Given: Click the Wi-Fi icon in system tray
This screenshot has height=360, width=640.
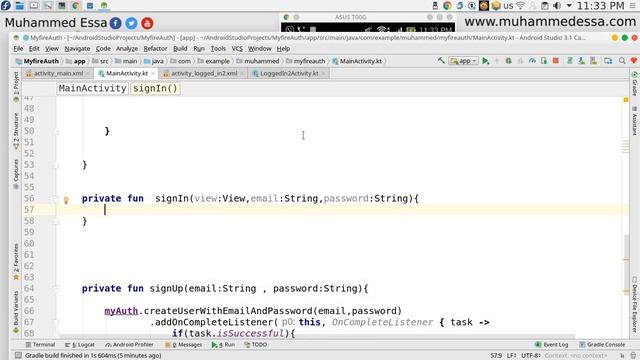Looking at the screenshot, I should tap(520, 6).
